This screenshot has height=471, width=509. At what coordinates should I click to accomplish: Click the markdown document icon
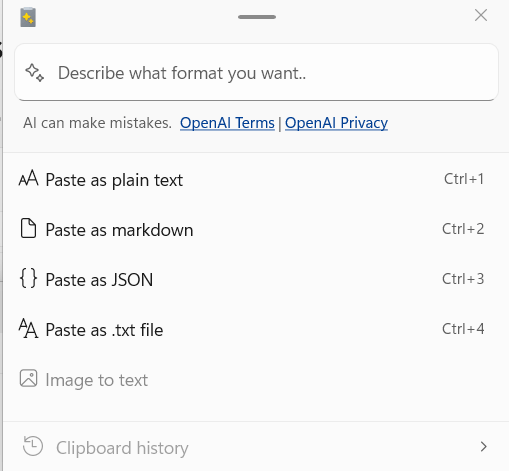28,228
